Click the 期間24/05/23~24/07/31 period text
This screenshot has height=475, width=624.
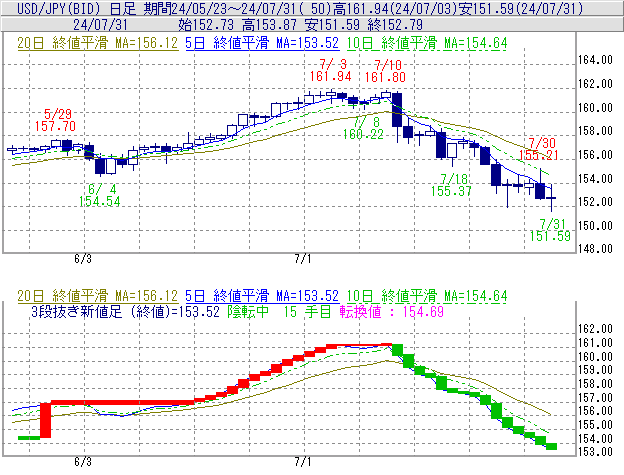(223, 8)
